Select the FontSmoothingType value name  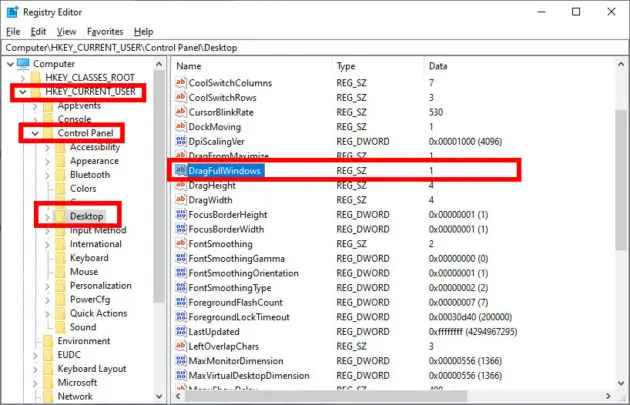[230, 288]
